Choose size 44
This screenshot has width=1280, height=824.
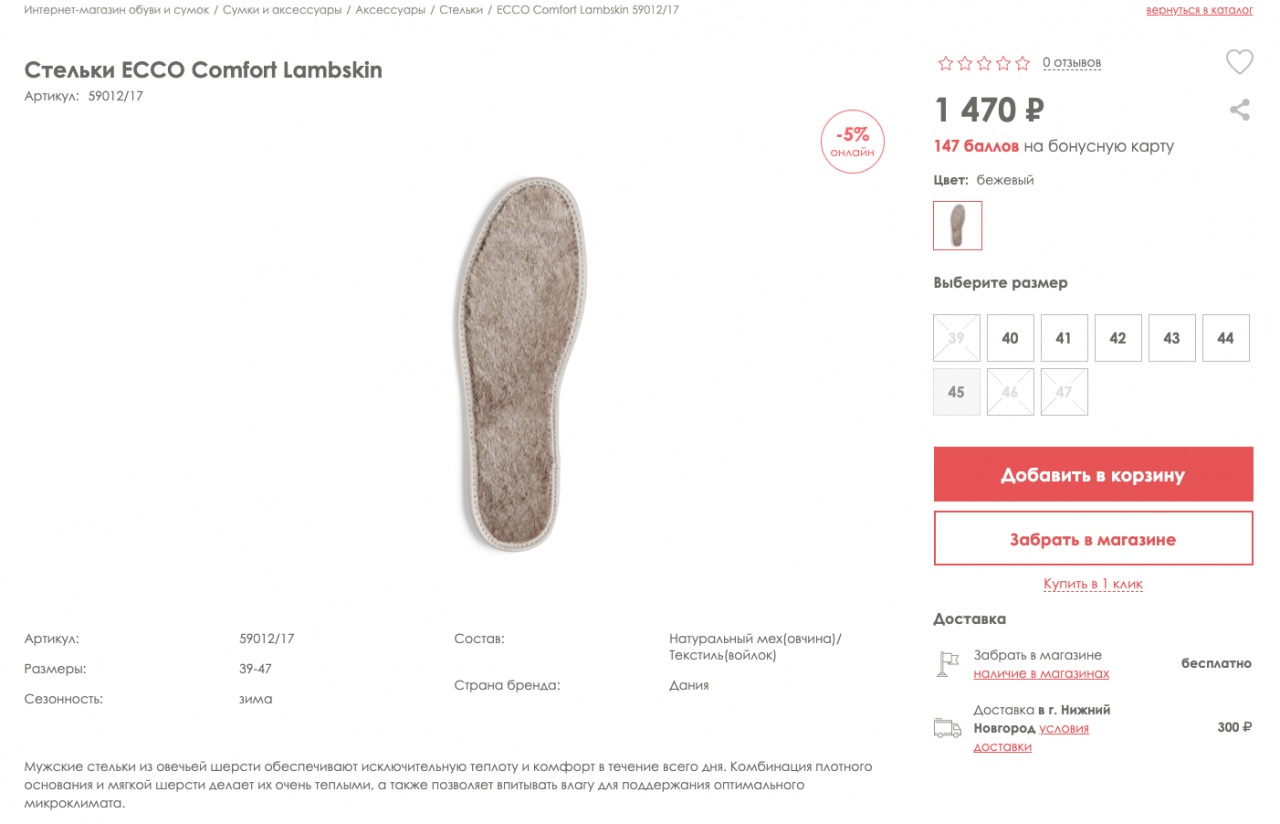(1225, 338)
